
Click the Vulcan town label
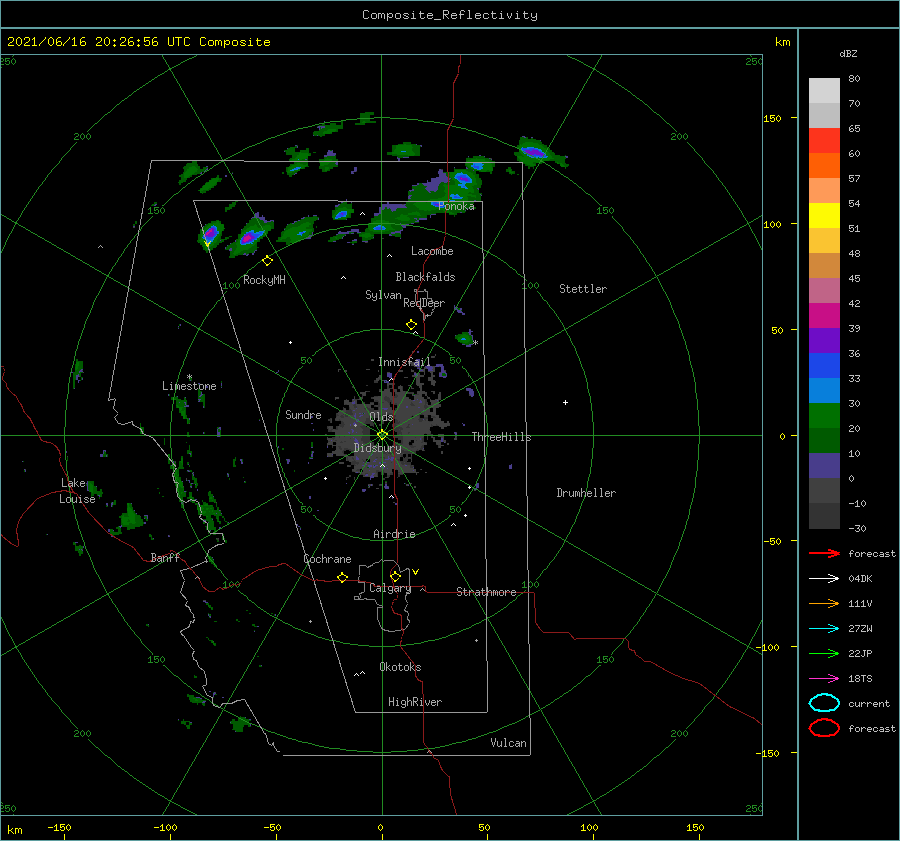[x=509, y=743]
